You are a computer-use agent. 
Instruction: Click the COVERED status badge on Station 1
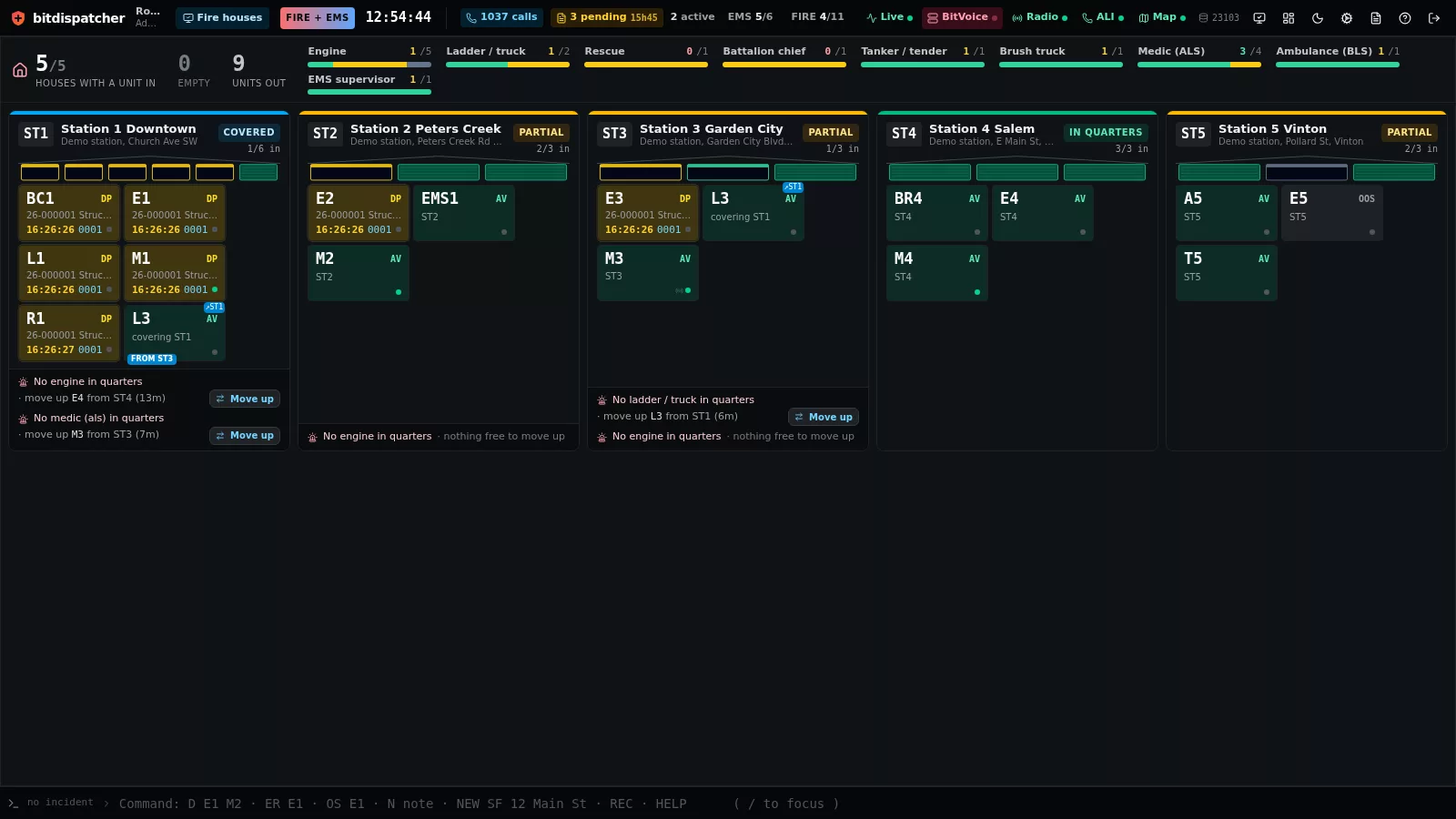click(248, 132)
